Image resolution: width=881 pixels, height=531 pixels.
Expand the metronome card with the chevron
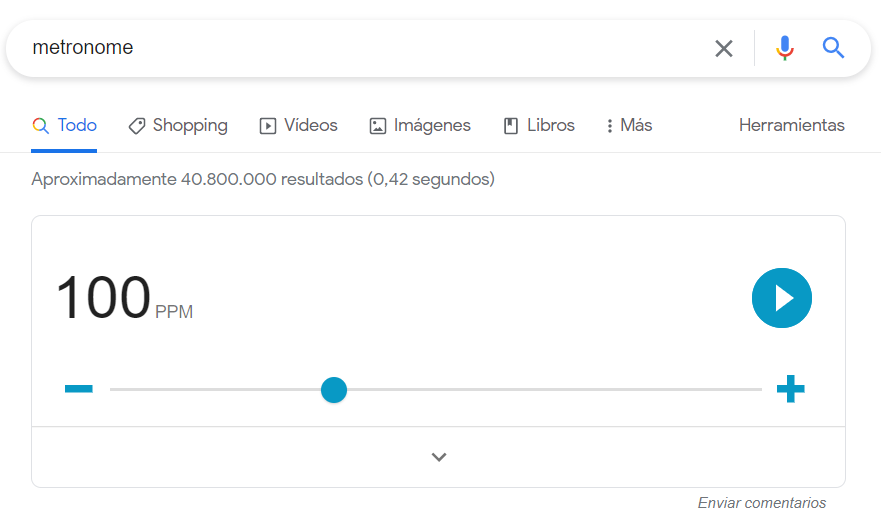tap(438, 457)
